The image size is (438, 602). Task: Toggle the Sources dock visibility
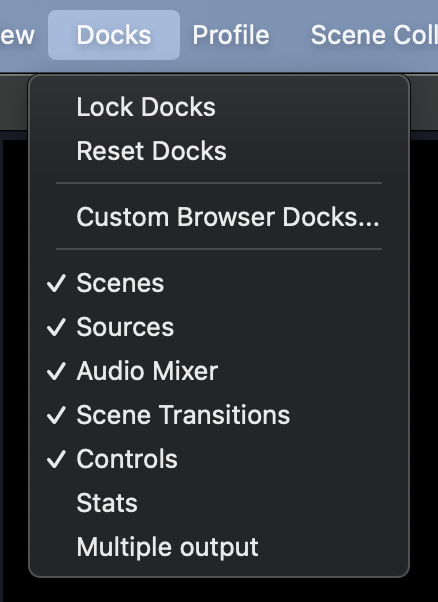click(219, 327)
